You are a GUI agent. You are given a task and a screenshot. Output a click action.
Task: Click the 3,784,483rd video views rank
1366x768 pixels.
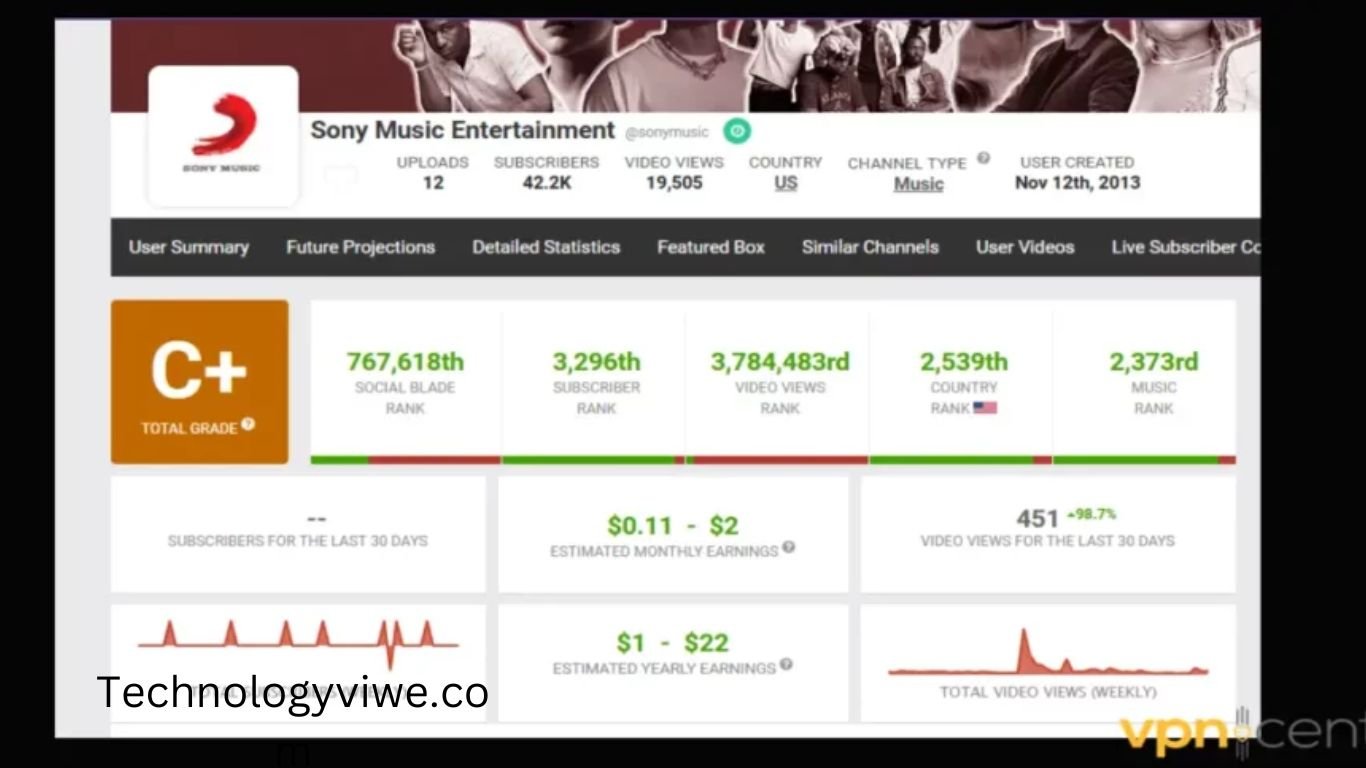click(780, 362)
